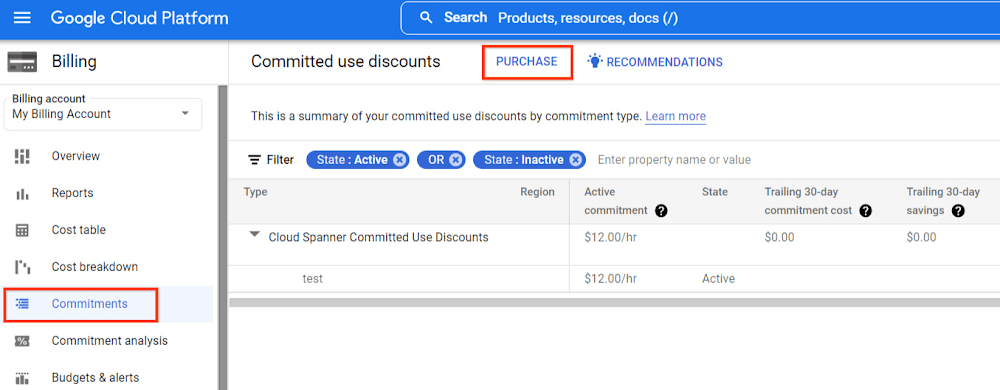This screenshot has width=1000, height=390.
Task: Click the Billing credit card icon
Action: coord(22,62)
